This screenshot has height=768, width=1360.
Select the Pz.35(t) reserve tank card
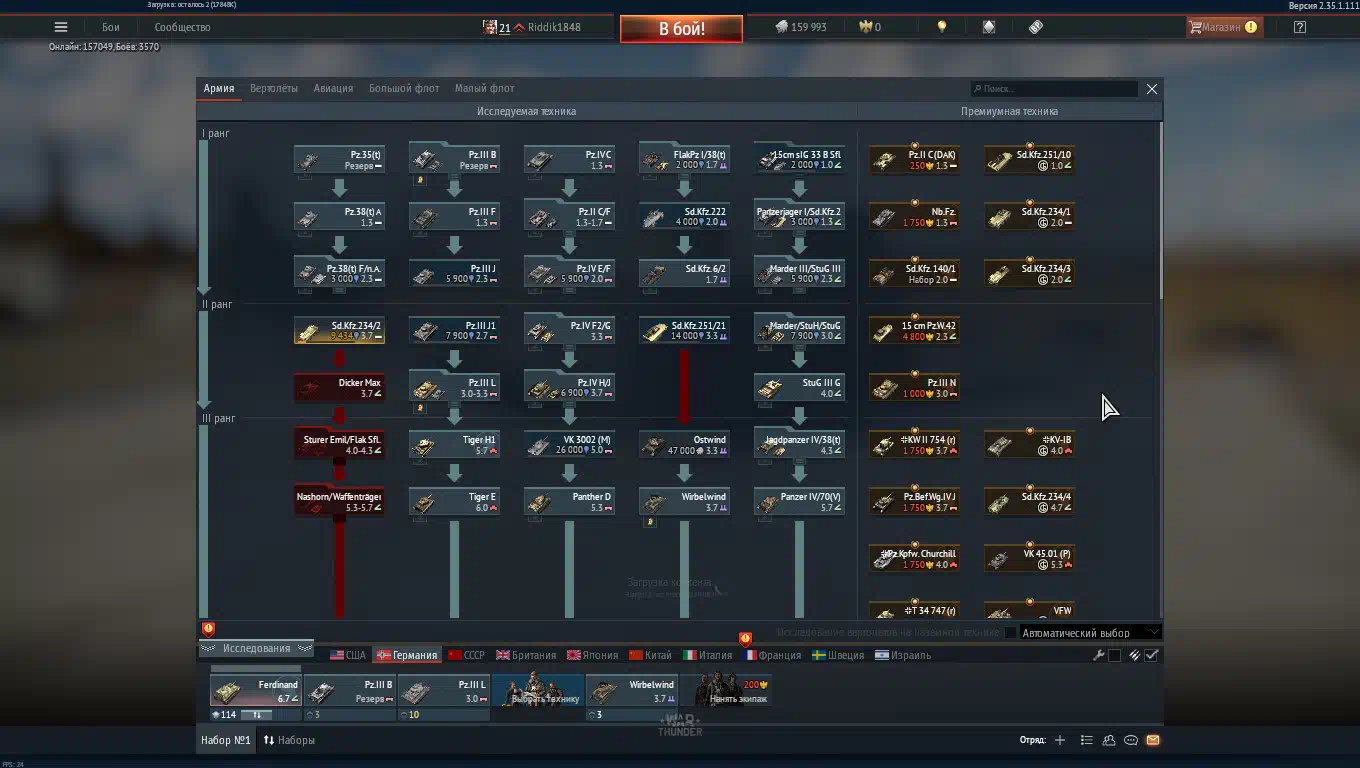click(340, 160)
